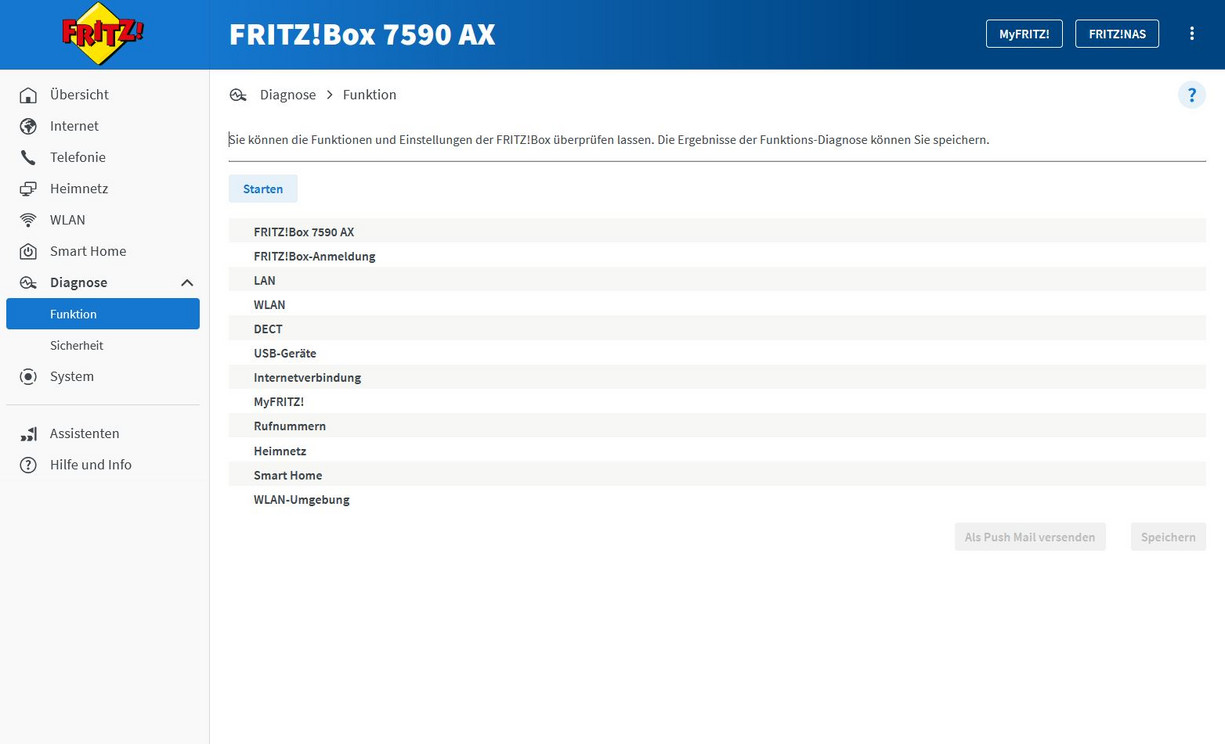This screenshot has width=1225, height=744.
Task: Click the Rufnummern row
Action: click(x=717, y=426)
